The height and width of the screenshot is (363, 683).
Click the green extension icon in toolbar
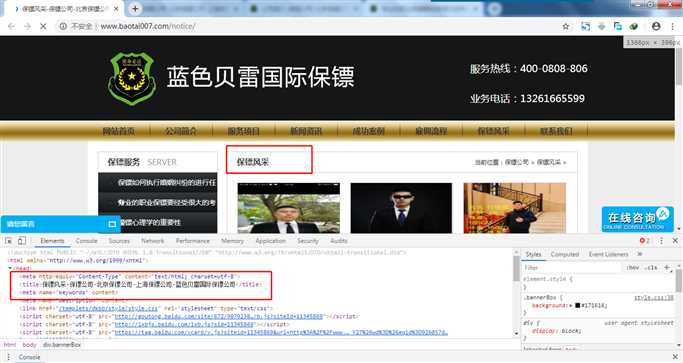(634, 27)
